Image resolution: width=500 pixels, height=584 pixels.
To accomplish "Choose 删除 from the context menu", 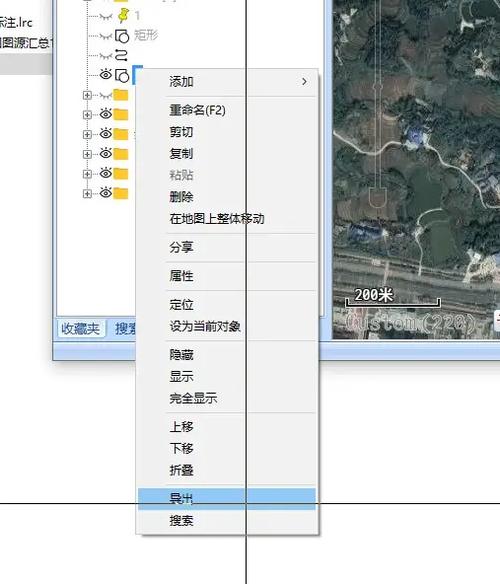I will tap(227, 197).
